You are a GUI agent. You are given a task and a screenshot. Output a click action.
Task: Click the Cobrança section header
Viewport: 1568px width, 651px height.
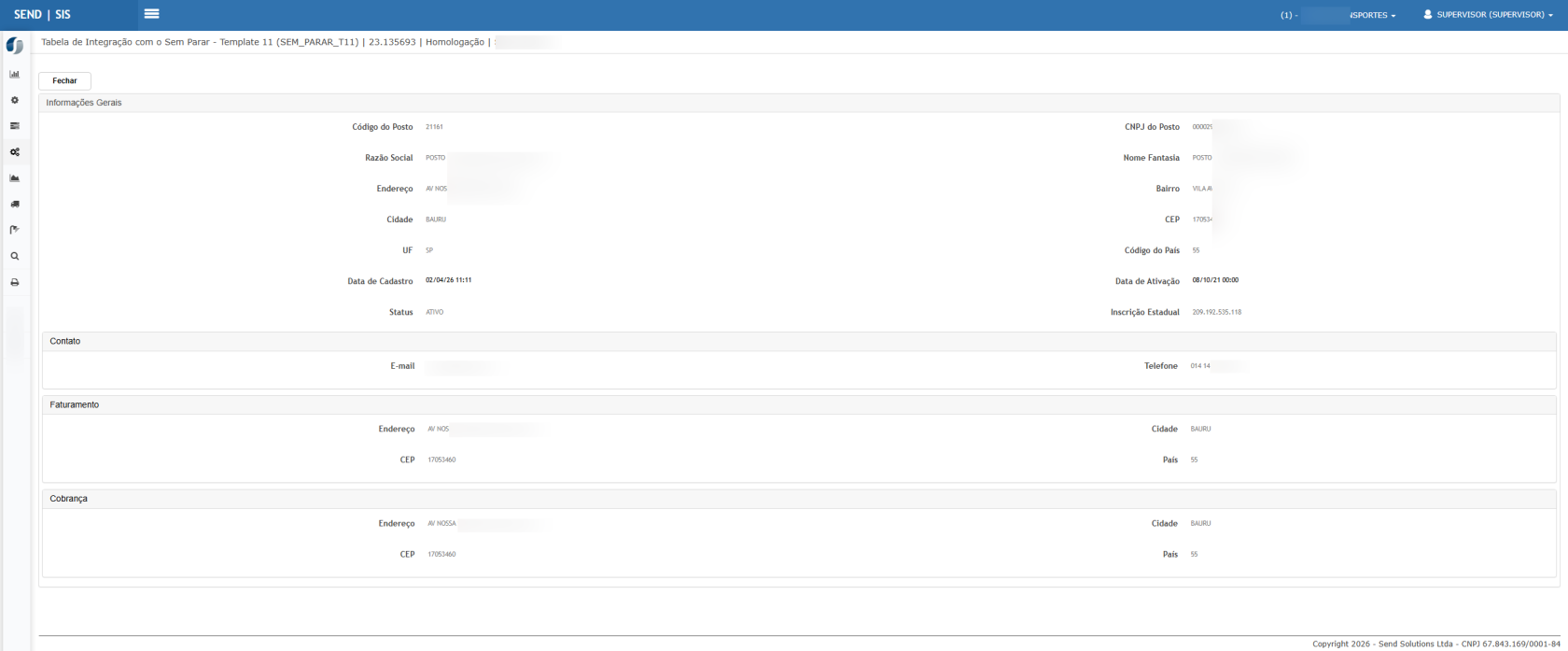(x=69, y=500)
